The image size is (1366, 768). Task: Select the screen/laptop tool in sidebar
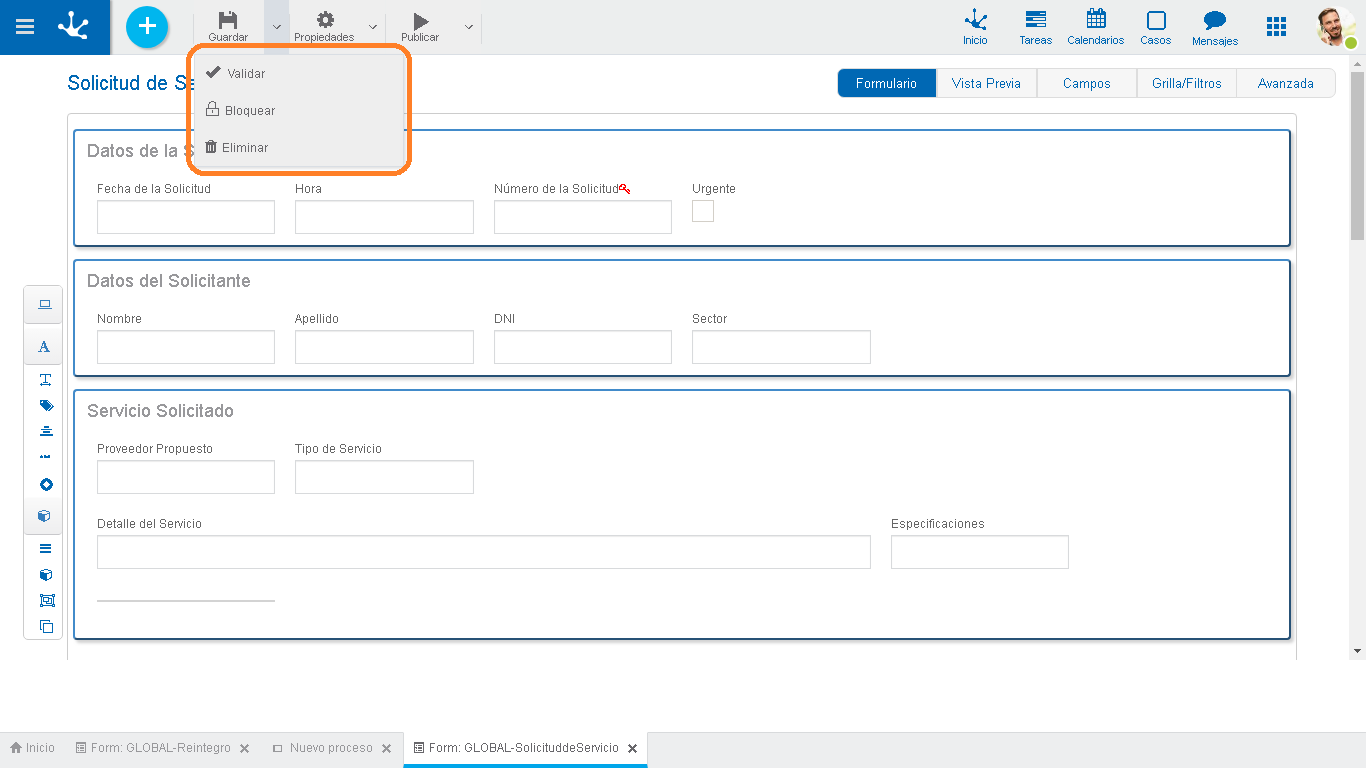(44, 305)
